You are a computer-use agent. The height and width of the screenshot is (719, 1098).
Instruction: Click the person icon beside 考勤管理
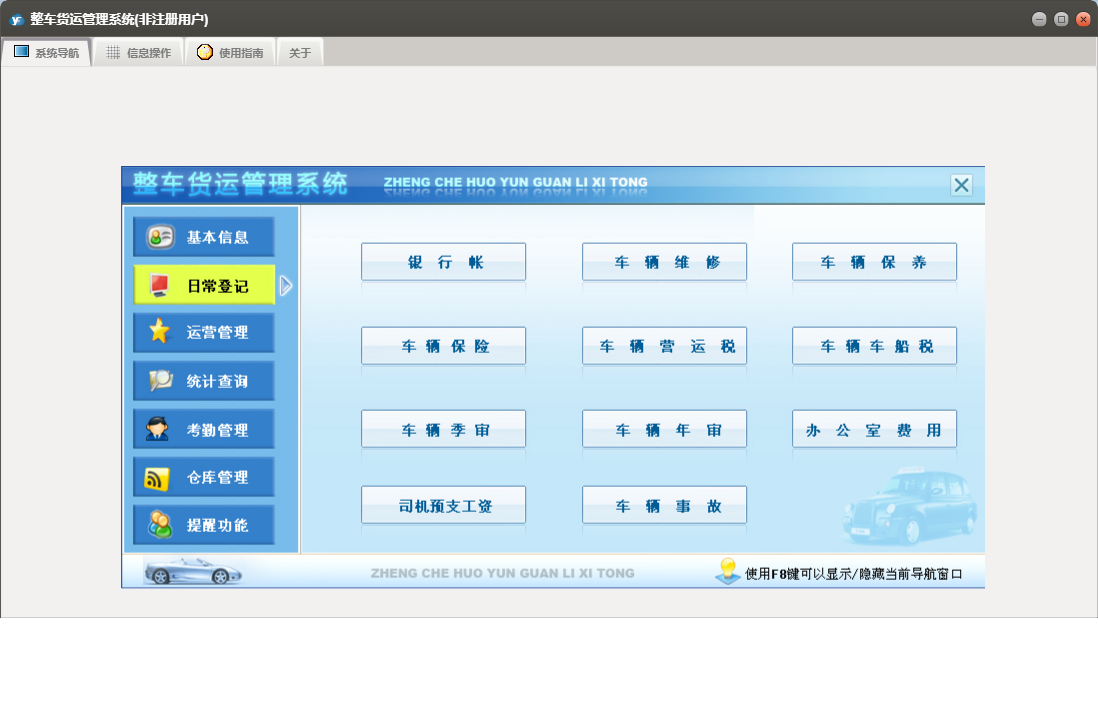158,428
